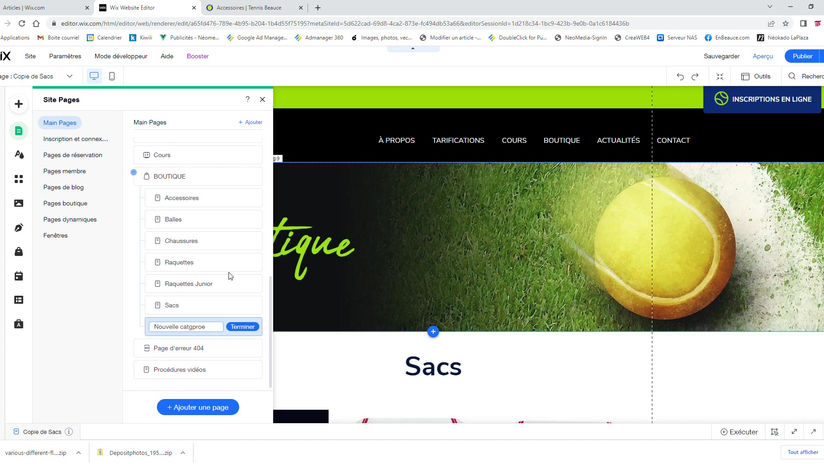The height and width of the screenshot is (464, 824).
Task: Bookmark this page with the star
Action: click(786, 24)
